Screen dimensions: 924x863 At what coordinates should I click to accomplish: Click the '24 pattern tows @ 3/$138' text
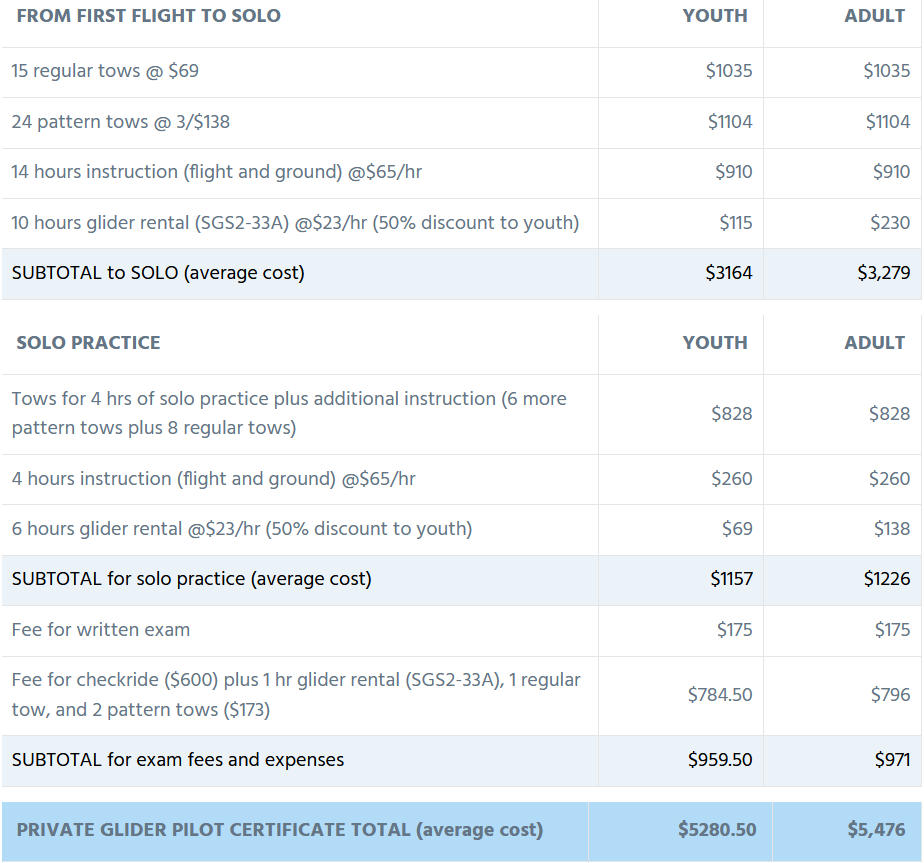point(121,121)
